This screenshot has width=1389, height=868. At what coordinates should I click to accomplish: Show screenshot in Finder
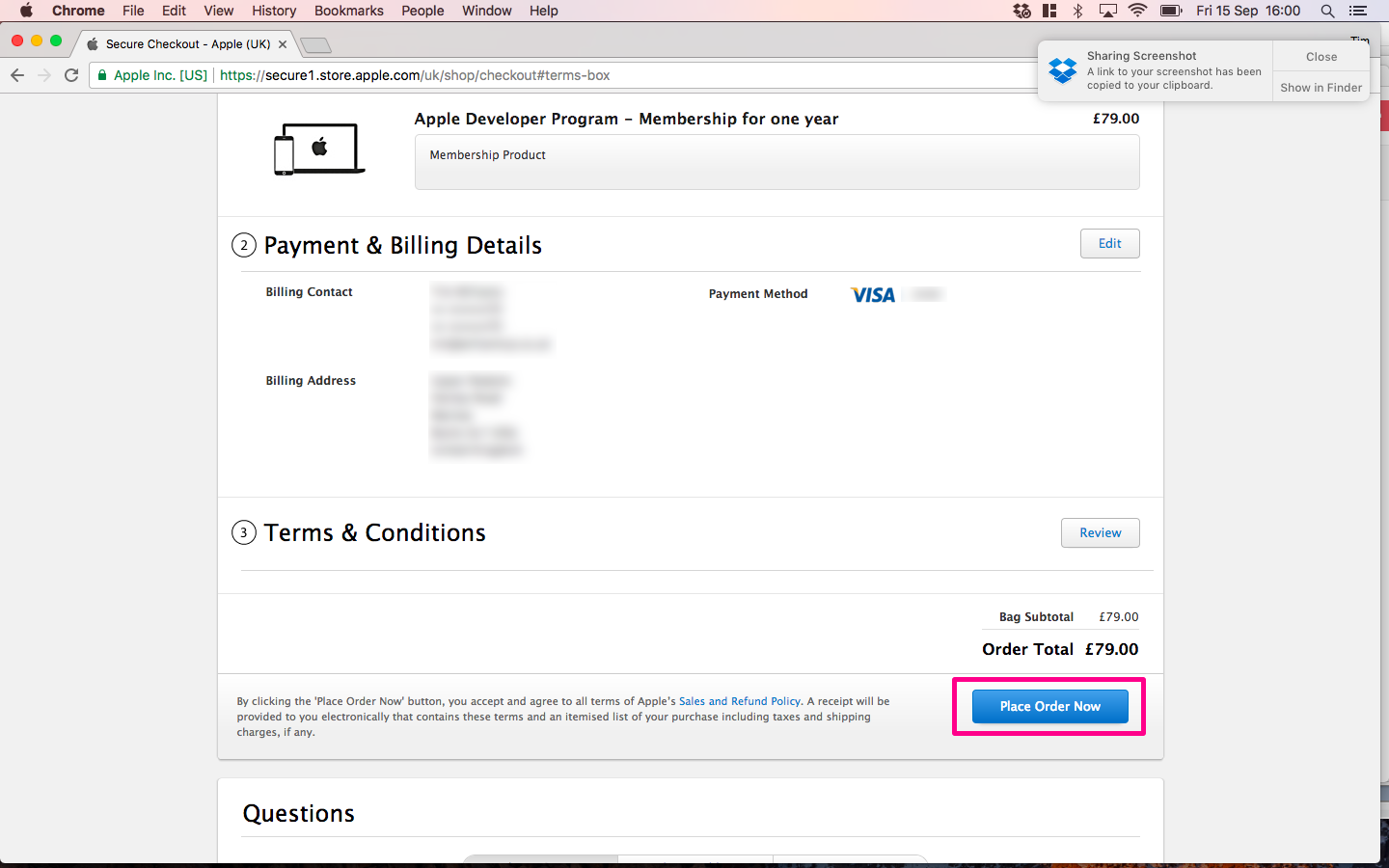pyautogui.click(x=1321, y=87)
